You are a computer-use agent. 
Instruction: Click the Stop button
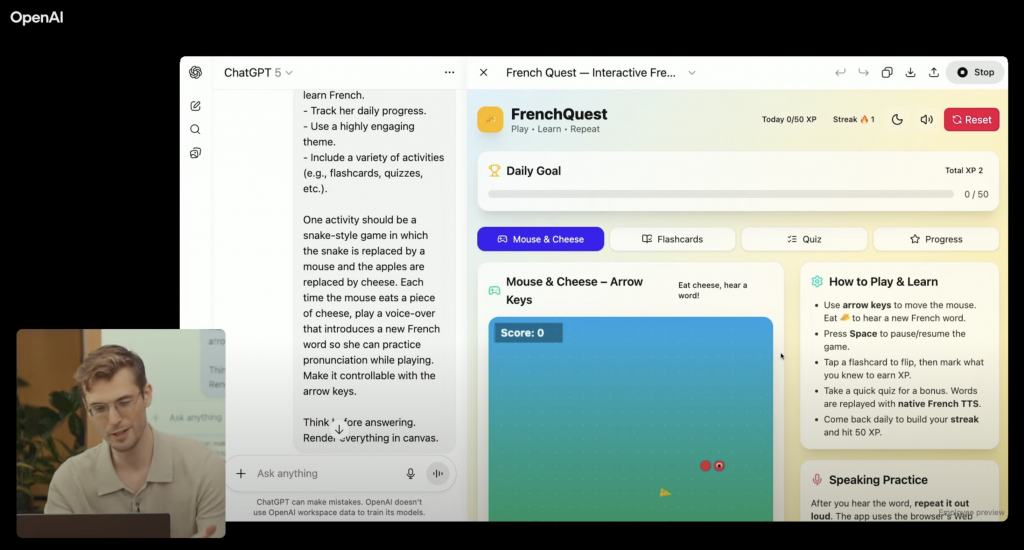(x=975, y=72)
